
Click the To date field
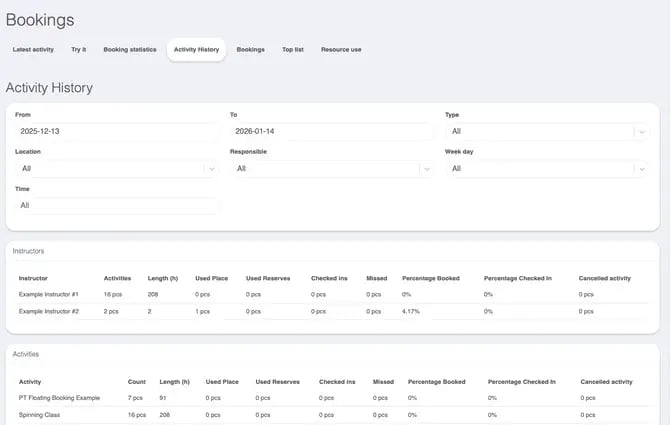331,131
